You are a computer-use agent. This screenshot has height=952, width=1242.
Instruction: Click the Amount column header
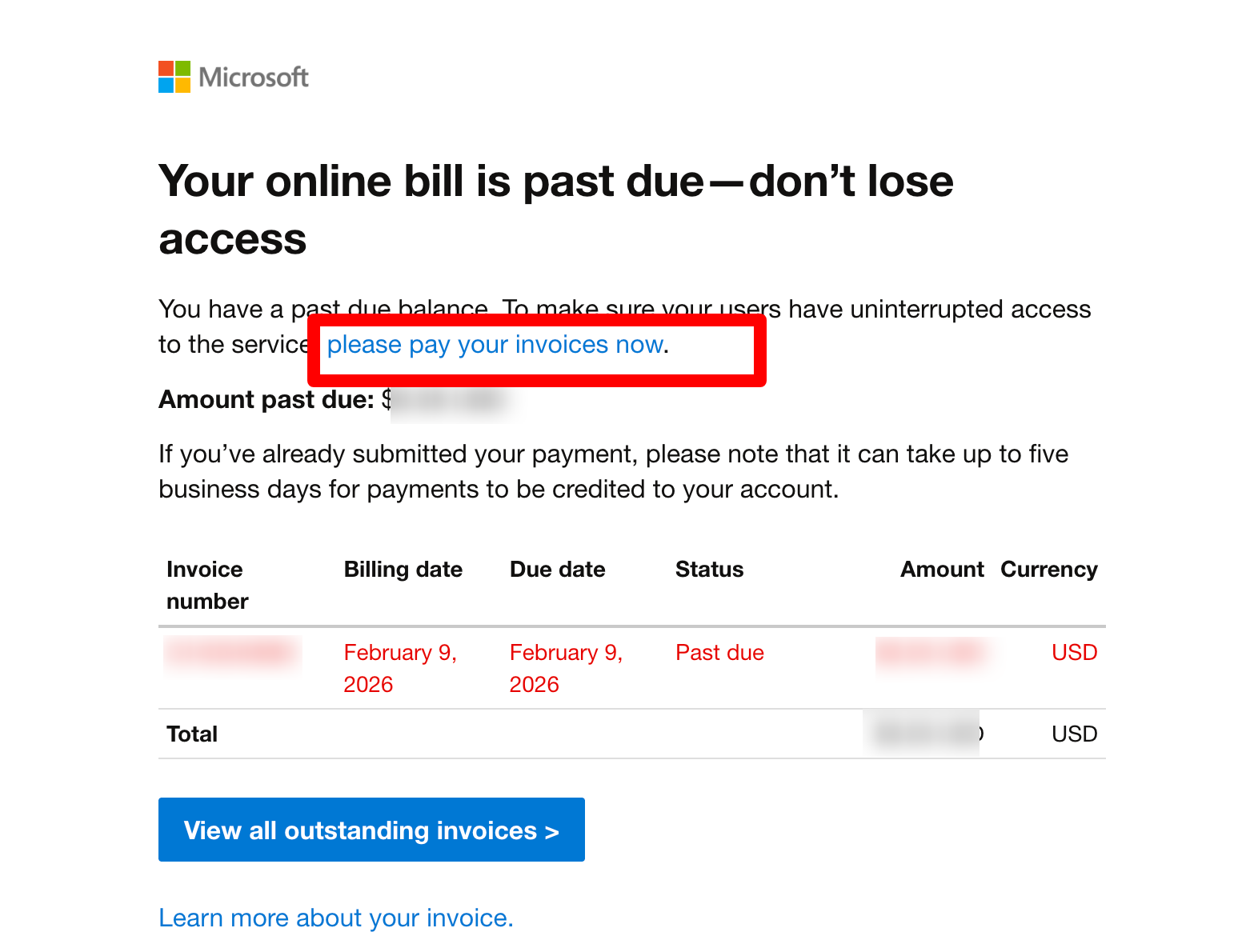pyautogui.click(x=941, y=570)
